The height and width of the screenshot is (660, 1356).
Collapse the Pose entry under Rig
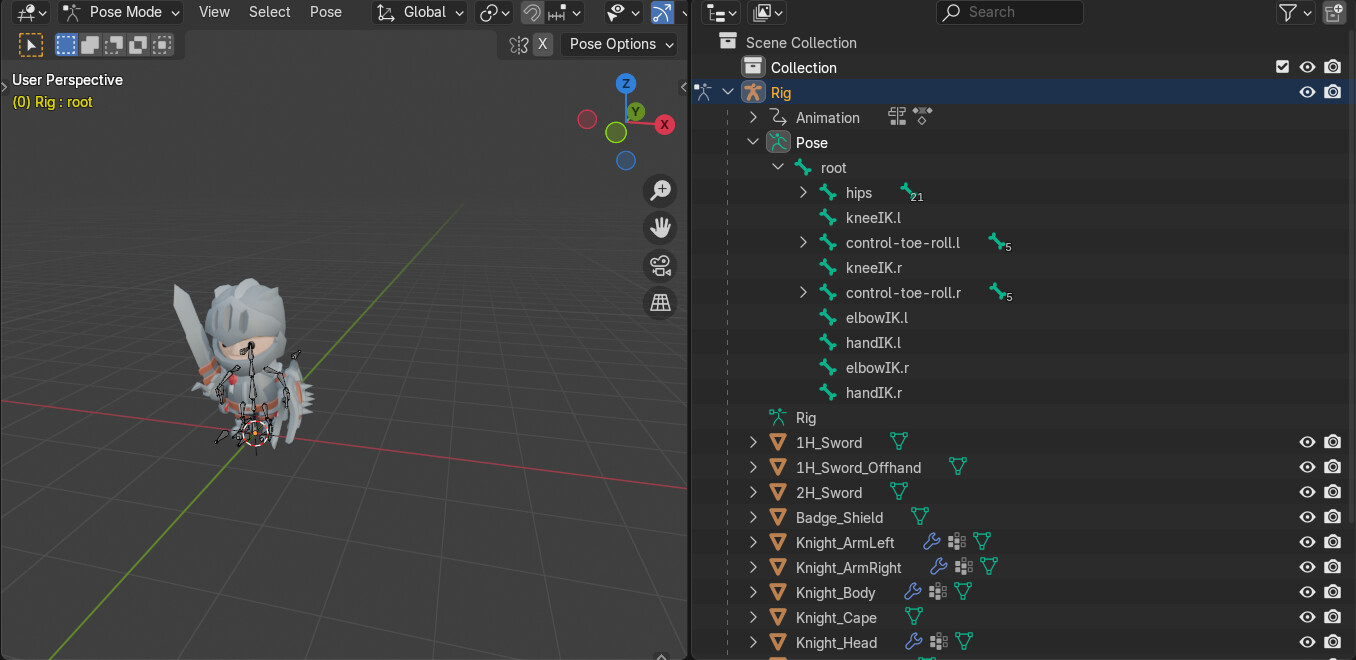click(753, 142)
